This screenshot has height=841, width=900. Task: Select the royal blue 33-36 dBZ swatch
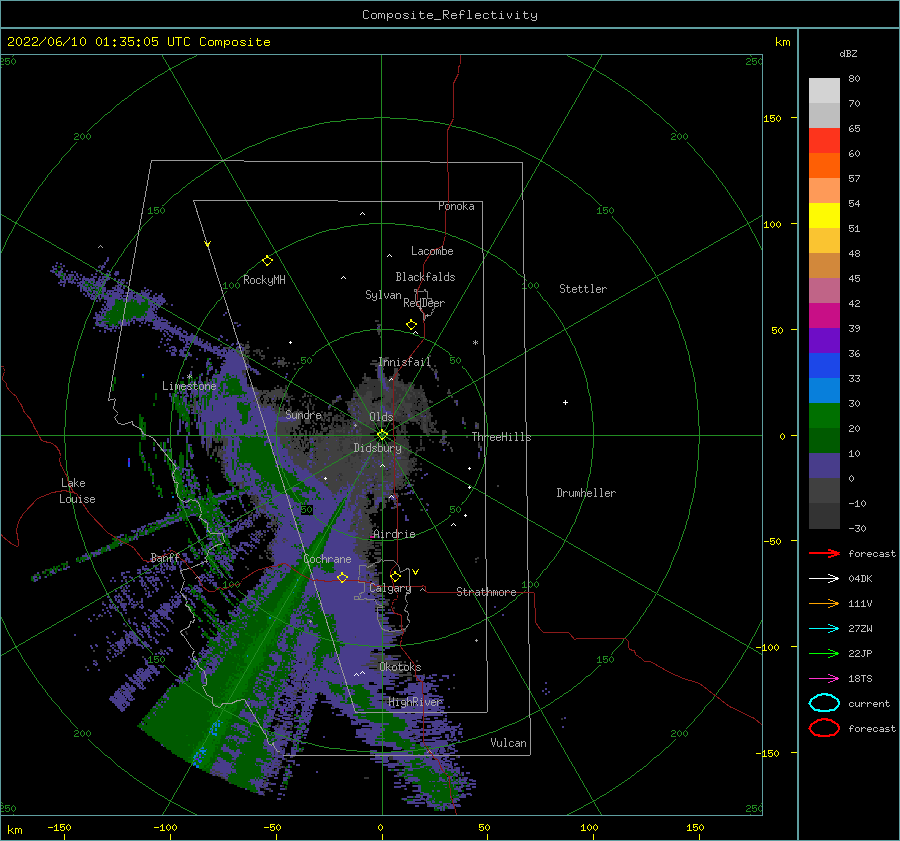pos(824,366)
